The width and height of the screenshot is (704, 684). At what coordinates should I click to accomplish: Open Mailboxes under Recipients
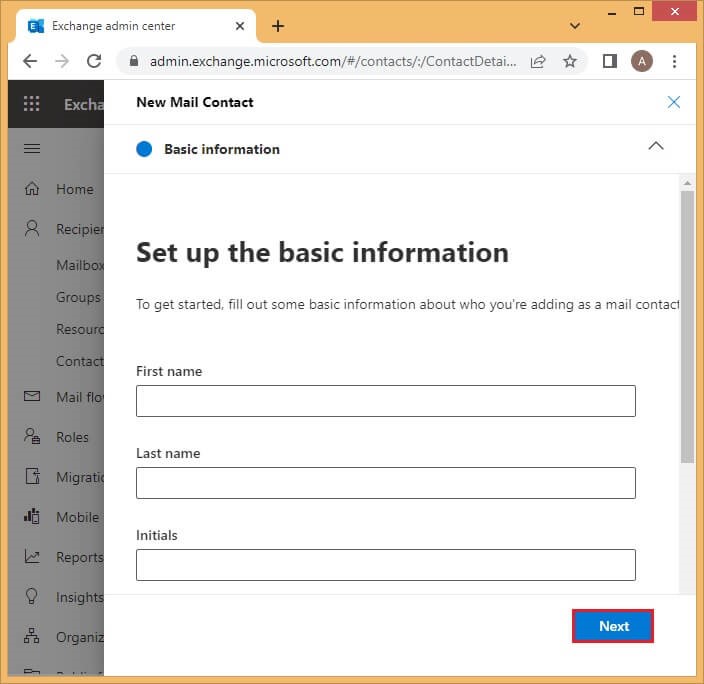click(80, 265)
